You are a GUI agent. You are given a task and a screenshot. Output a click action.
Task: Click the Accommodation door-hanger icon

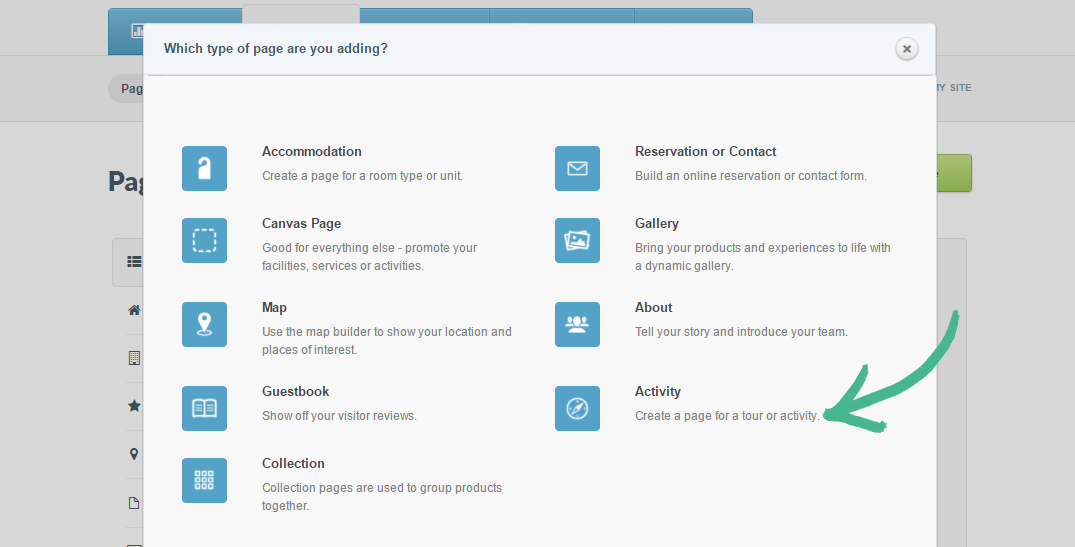pos(204,168)
